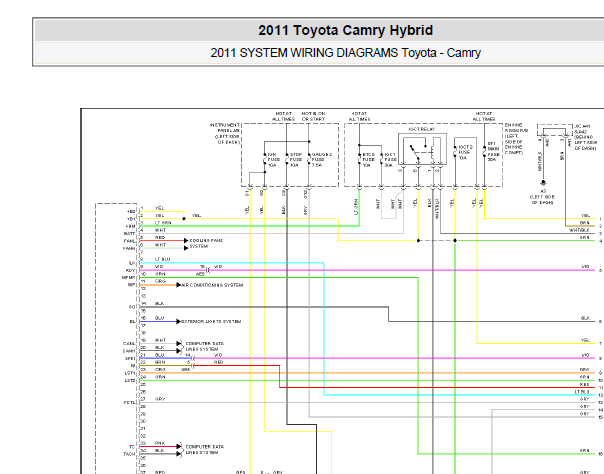This screenshot has width=604, height=474.
Task: Click the A3 ground symbol
Action: [543, 183]
